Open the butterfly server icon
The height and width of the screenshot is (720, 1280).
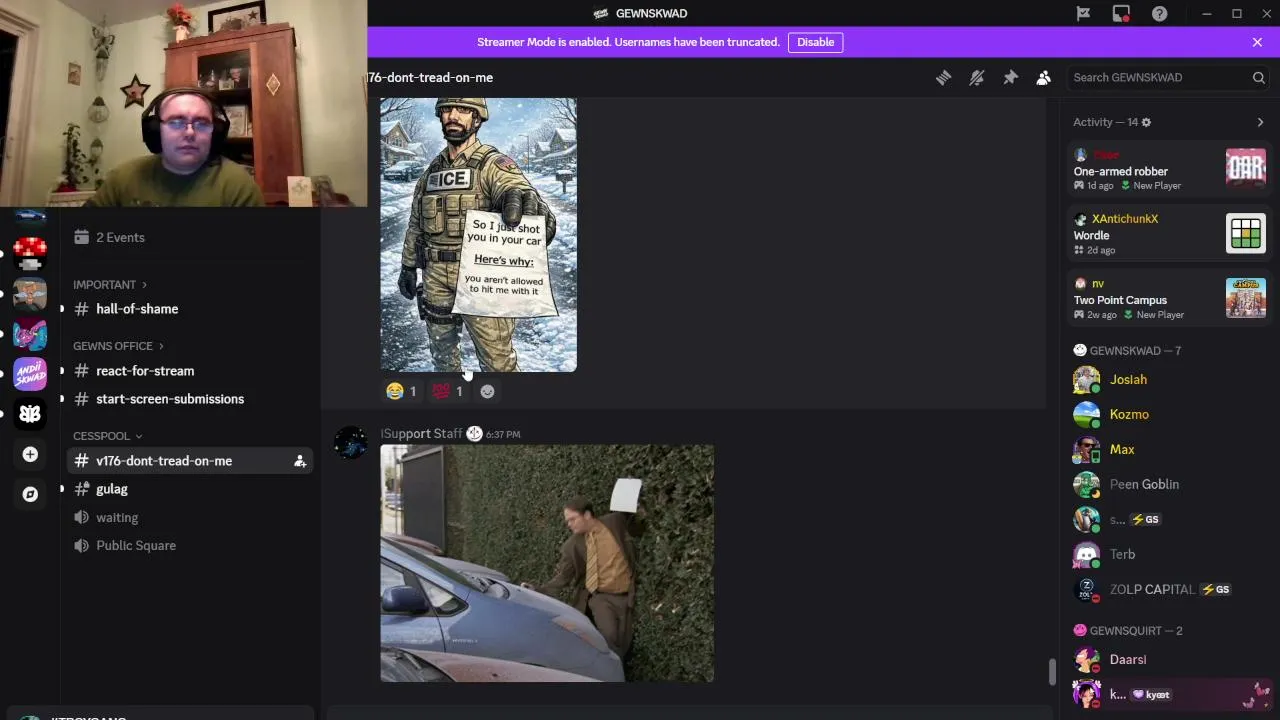pyautogui.click(x=30, y=413)
